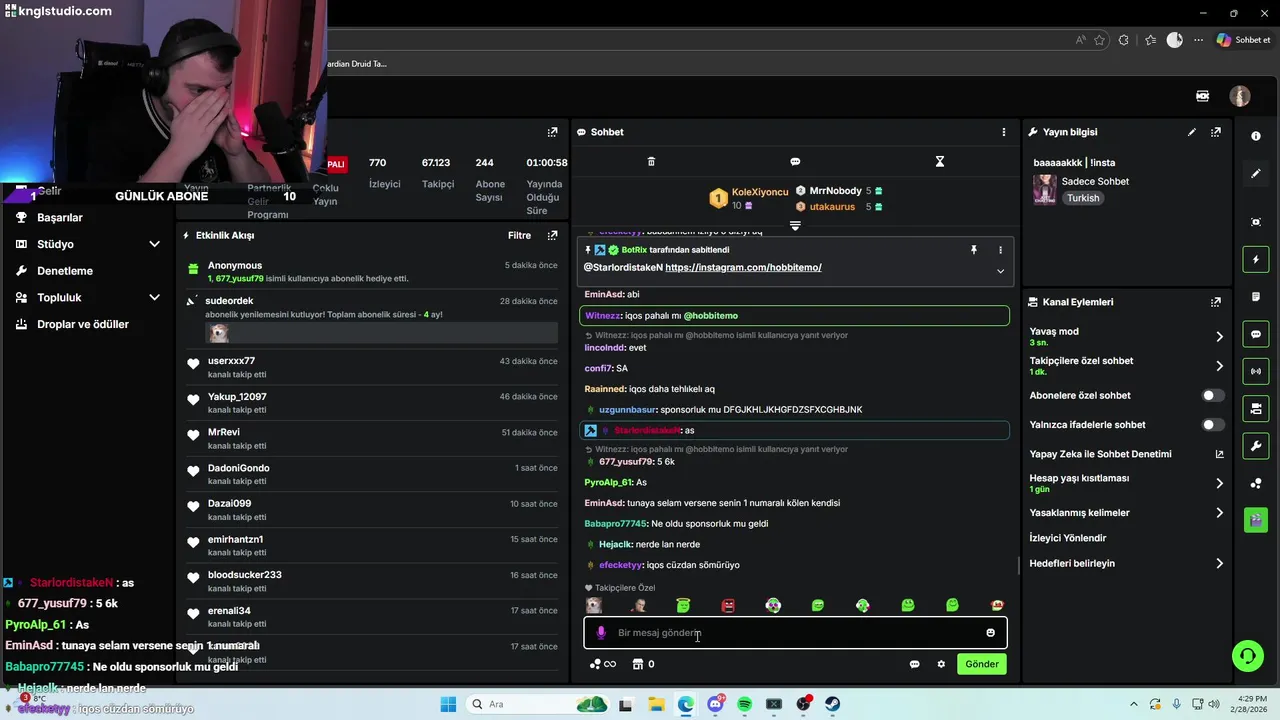1280x720 pixels.
Task: Open the instagram.com/hobbitemo link
Action: click(x=743, y=268)
